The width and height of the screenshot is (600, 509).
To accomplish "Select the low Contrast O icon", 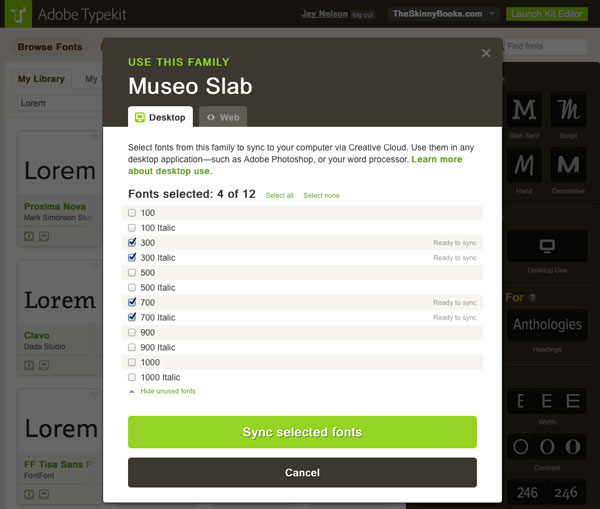I will pos(520,447).
